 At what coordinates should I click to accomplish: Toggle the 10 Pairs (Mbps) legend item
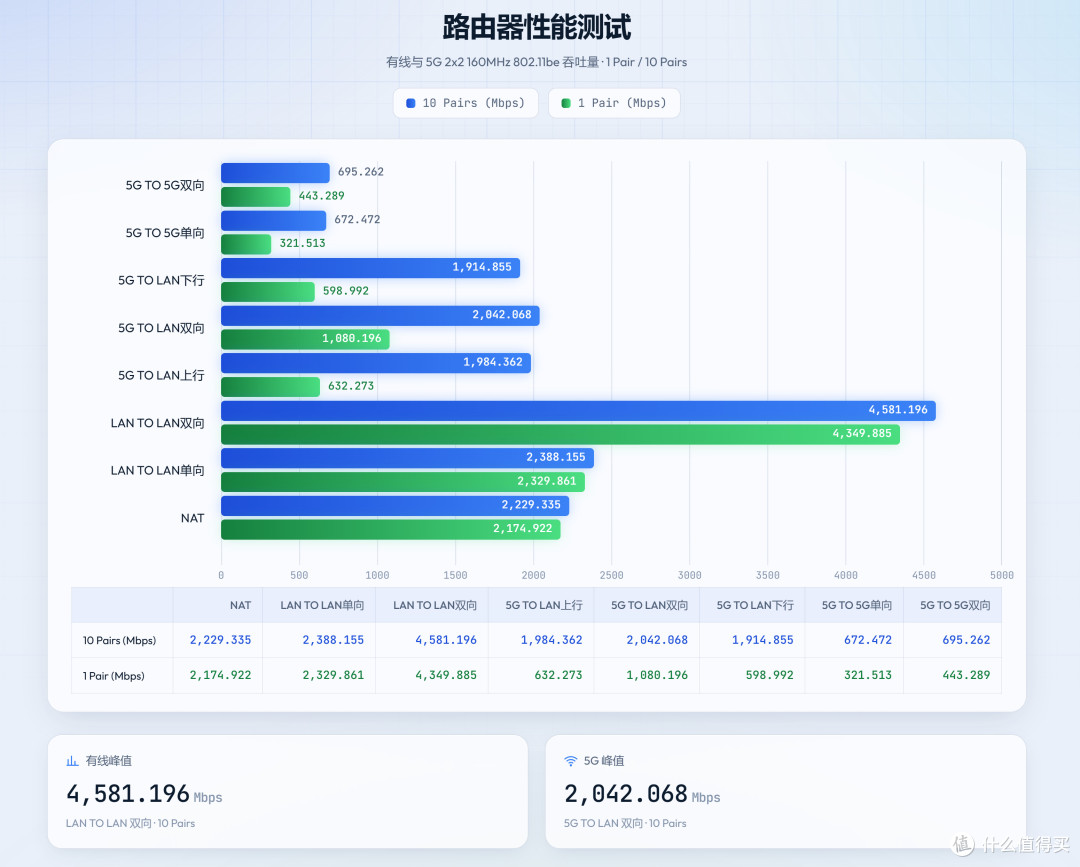[x=466, y=103]
